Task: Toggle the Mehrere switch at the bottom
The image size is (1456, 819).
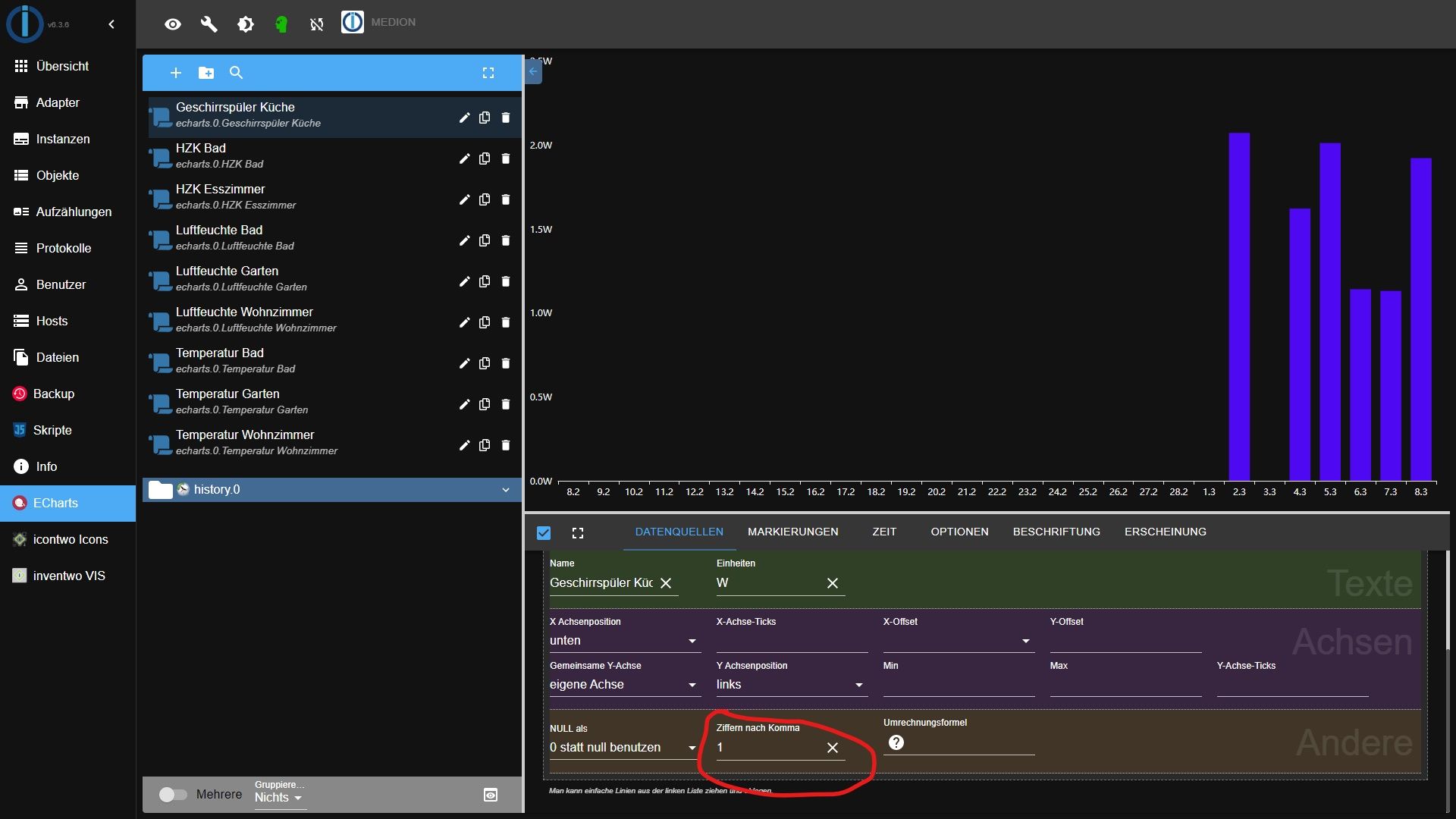Action: click(x=173, y=794)
